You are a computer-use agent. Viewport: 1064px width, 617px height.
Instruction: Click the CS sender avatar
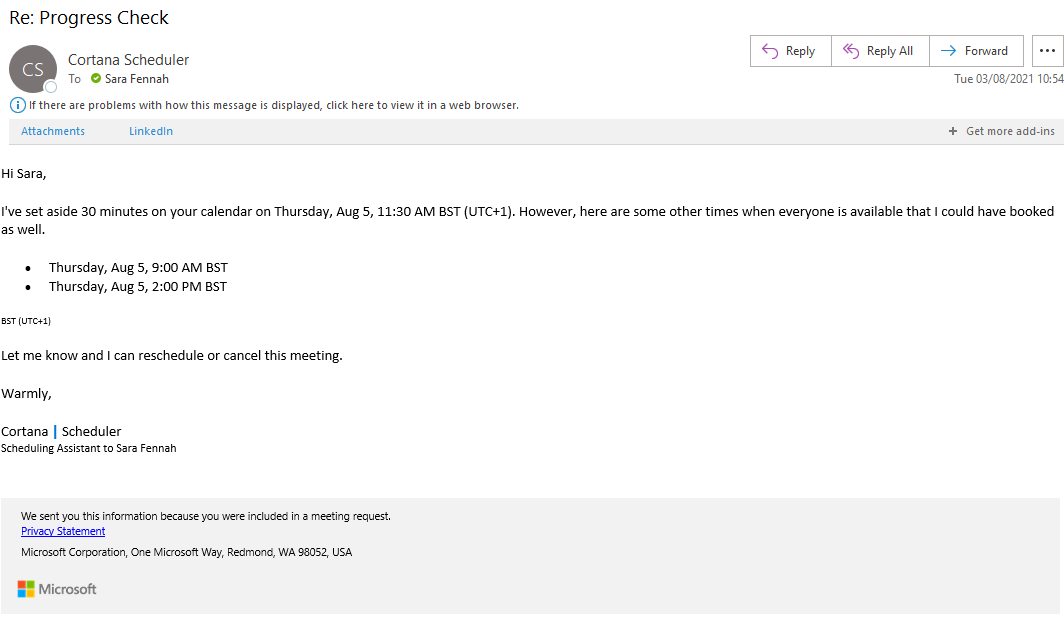tap(33, 69)
